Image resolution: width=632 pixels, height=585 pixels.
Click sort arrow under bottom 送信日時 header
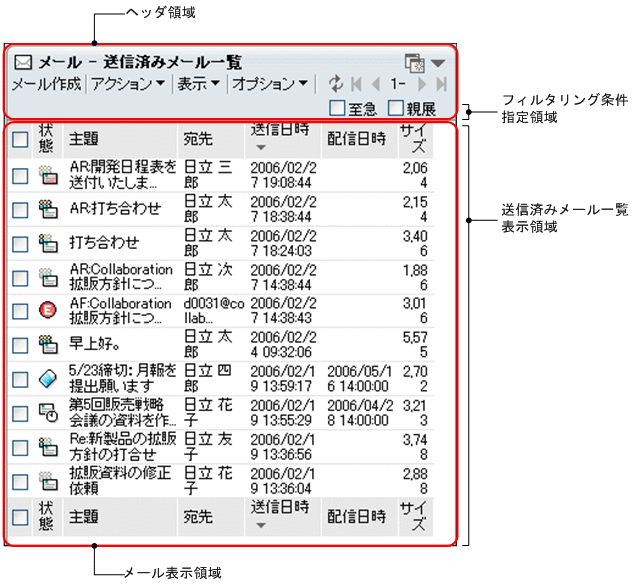(261, 525)
